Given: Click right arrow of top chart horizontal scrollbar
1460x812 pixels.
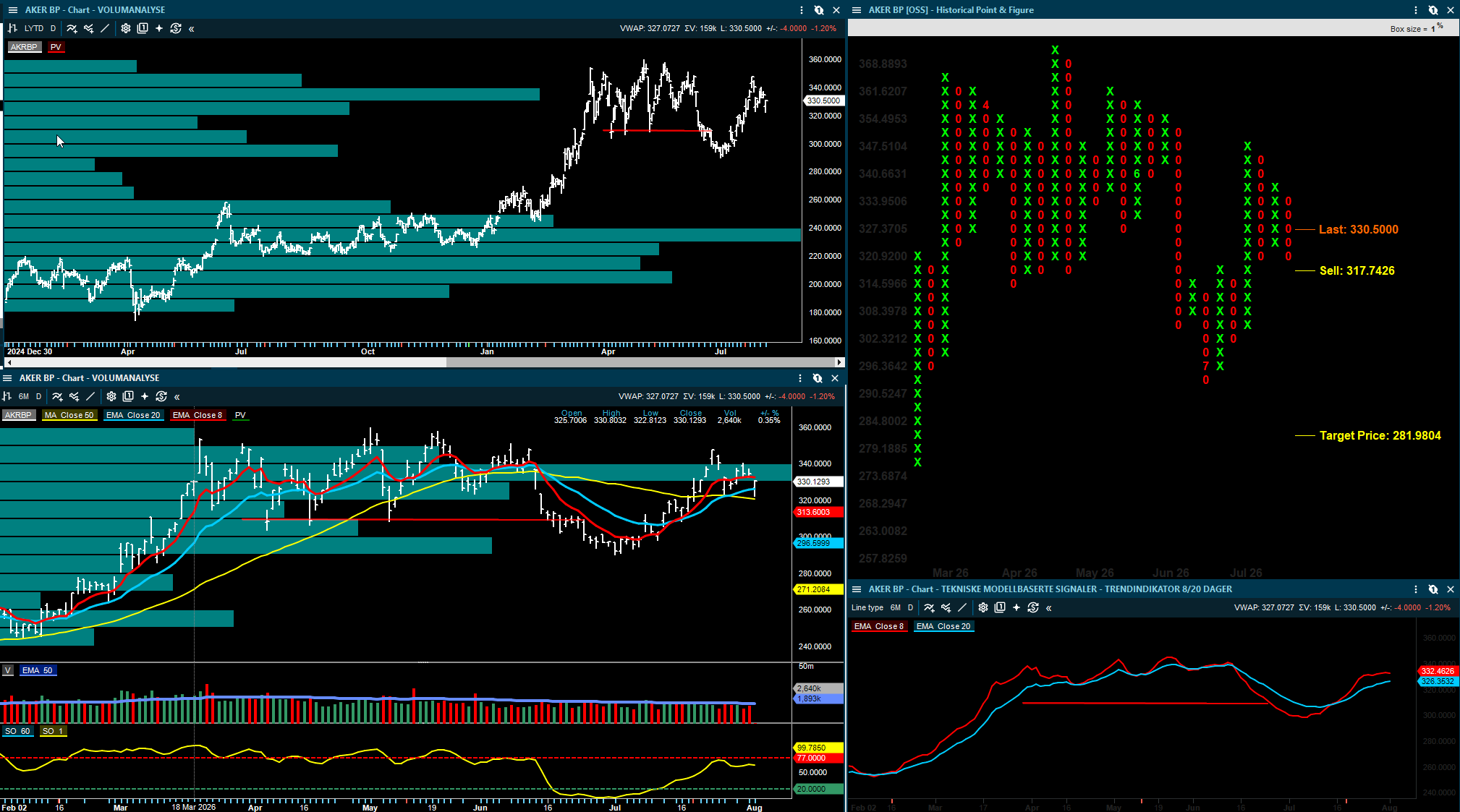Looking at the screenshot, I should point(839,362).
